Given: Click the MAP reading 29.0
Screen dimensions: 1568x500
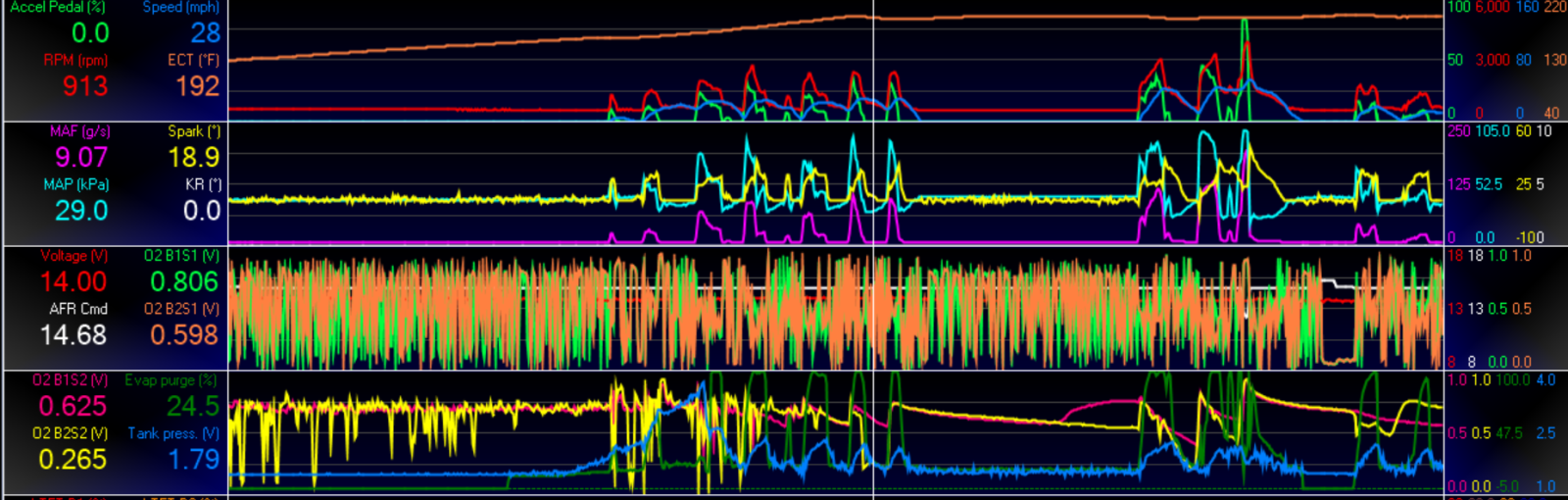Looking at the screenshot, I should [81, 211].
